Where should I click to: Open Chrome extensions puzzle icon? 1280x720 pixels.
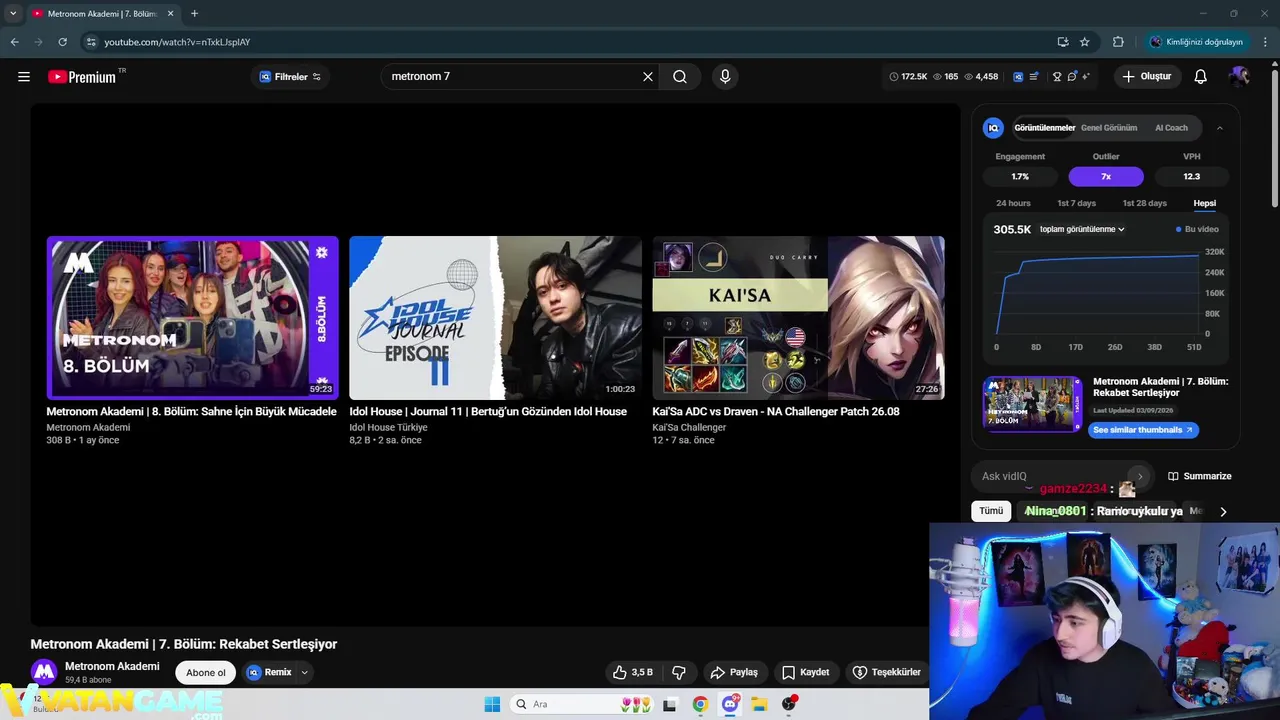(x=1118, y=42)
